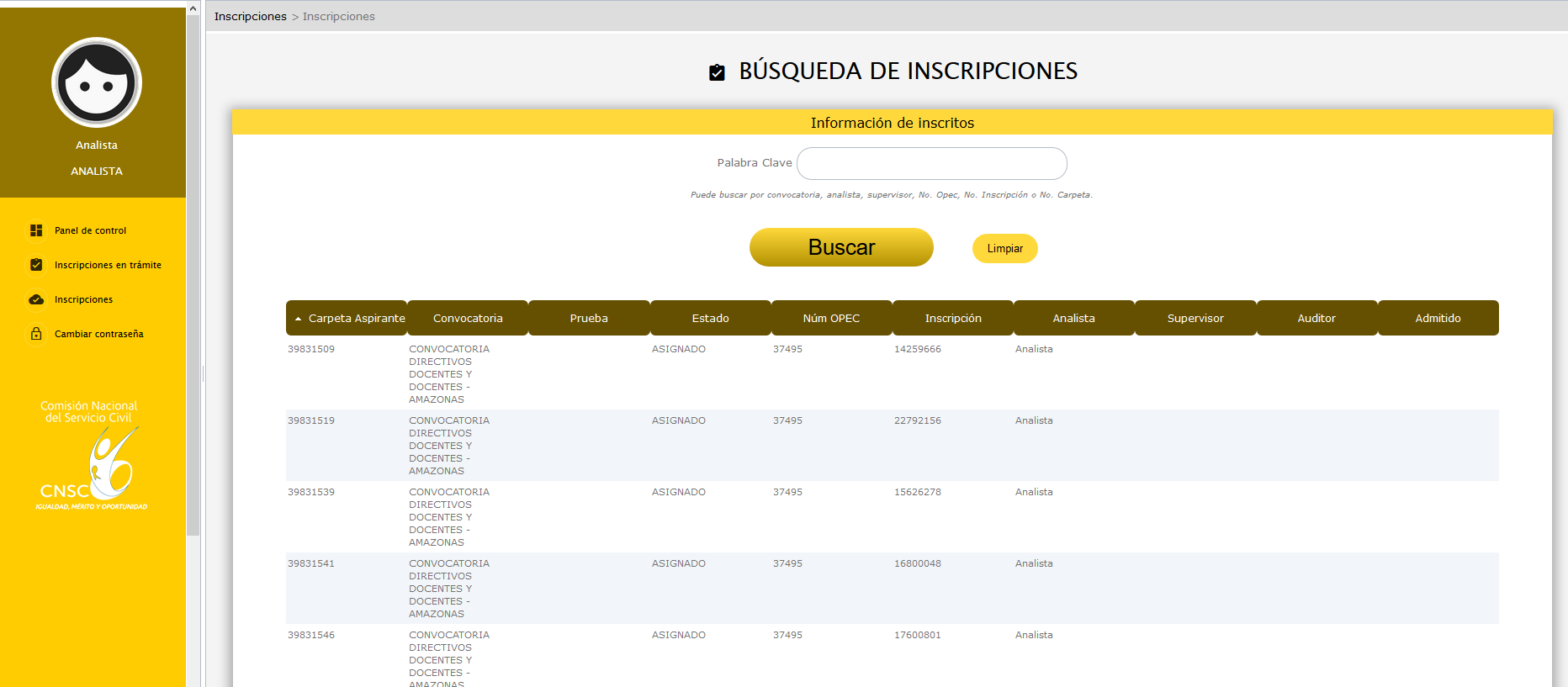Click the Cambiar contraseña padlock icon
Viewport: 1568px width, 687px height.
point(36,334)
